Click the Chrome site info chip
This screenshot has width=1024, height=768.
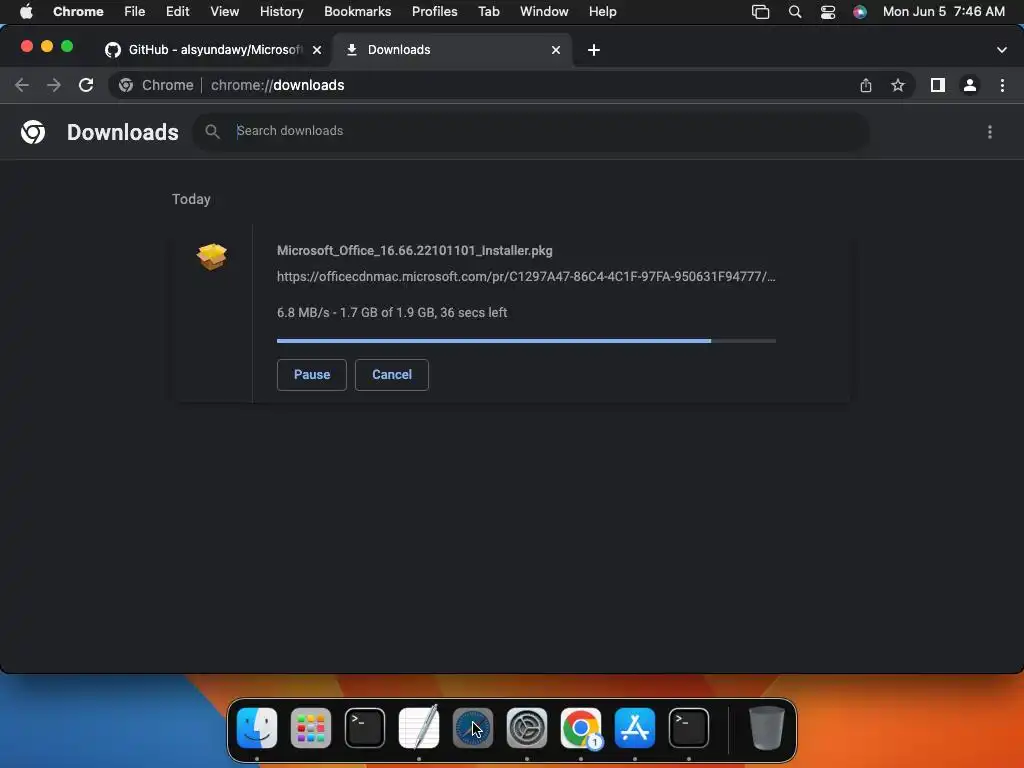click(157, 85)
